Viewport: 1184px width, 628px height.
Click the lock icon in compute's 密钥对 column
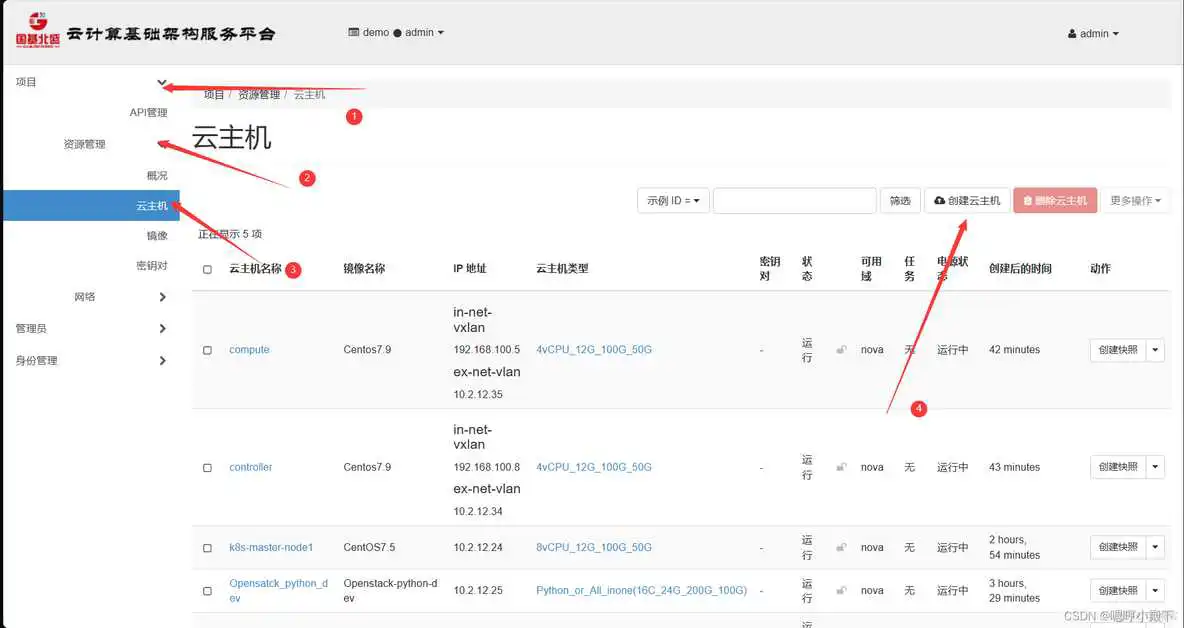click(x=841, y=349)
